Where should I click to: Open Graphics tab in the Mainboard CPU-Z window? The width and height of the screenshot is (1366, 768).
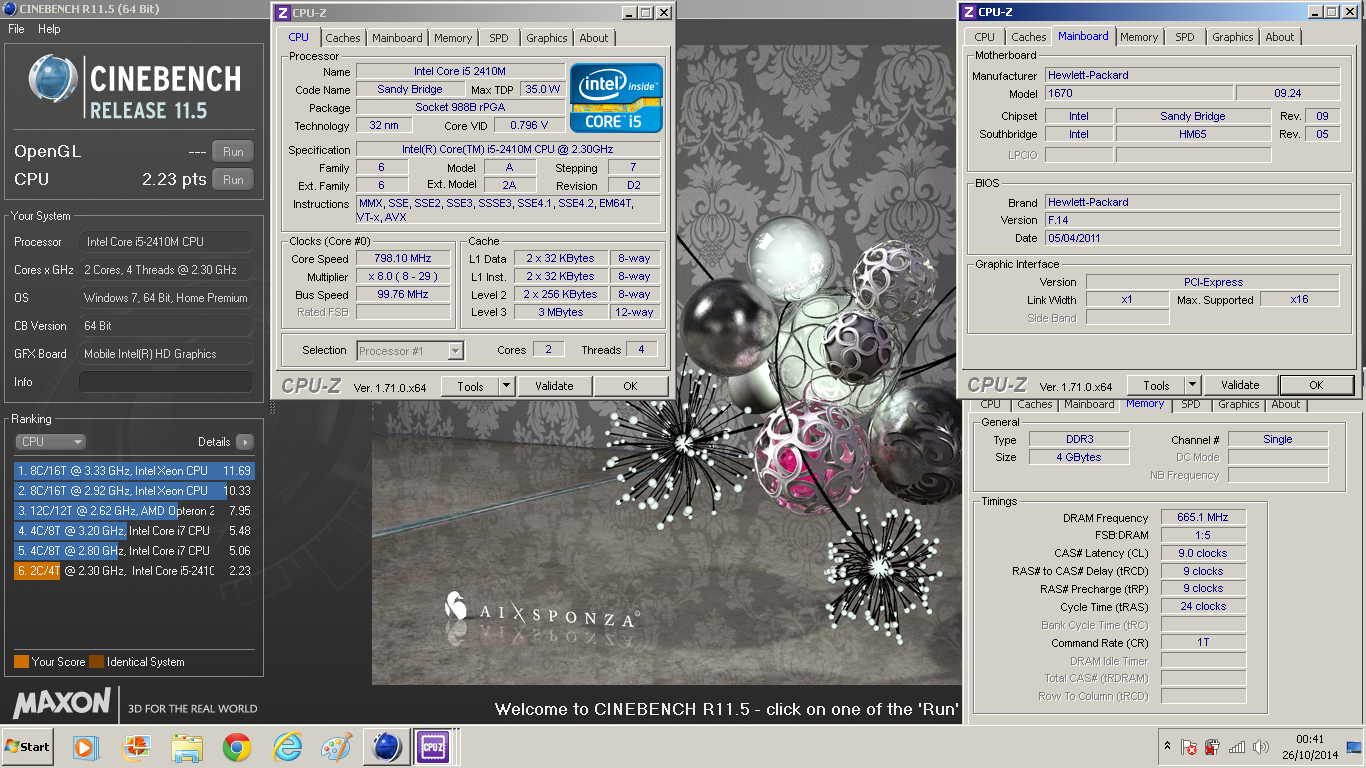pyautogui.click(x=1233, y=37)
